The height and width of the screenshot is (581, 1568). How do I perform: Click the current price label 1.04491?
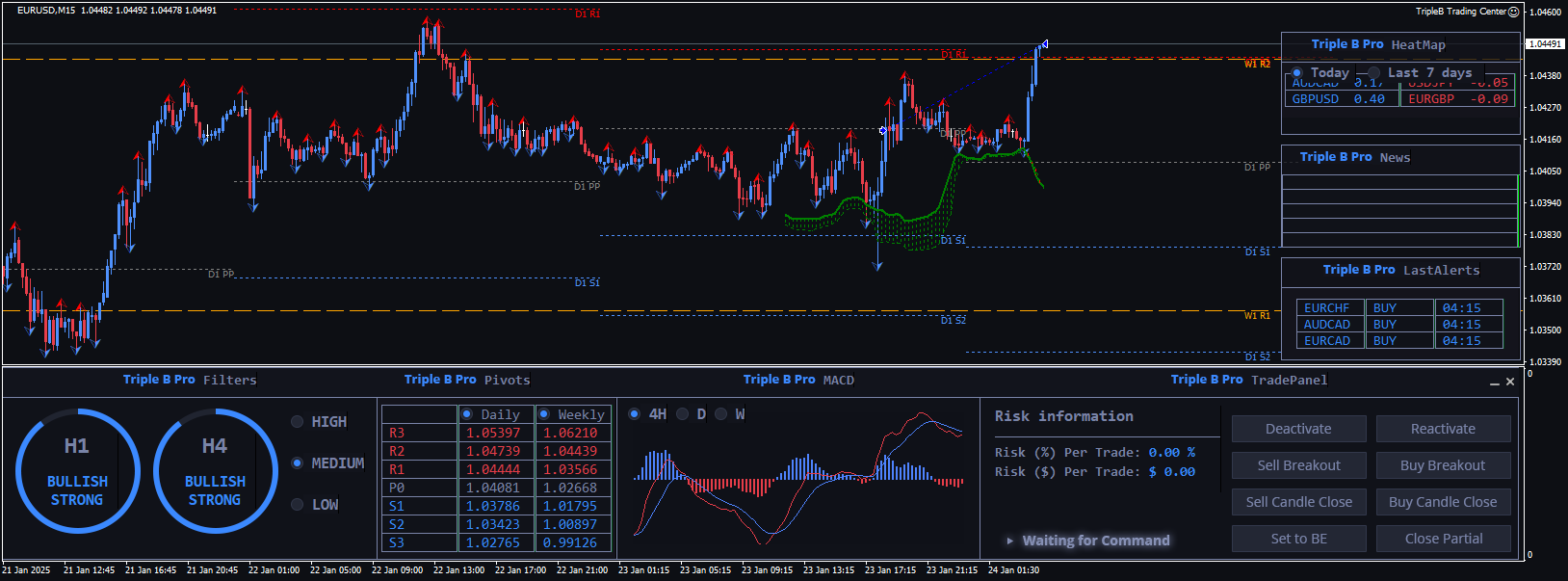click(x=1545, y=44)
